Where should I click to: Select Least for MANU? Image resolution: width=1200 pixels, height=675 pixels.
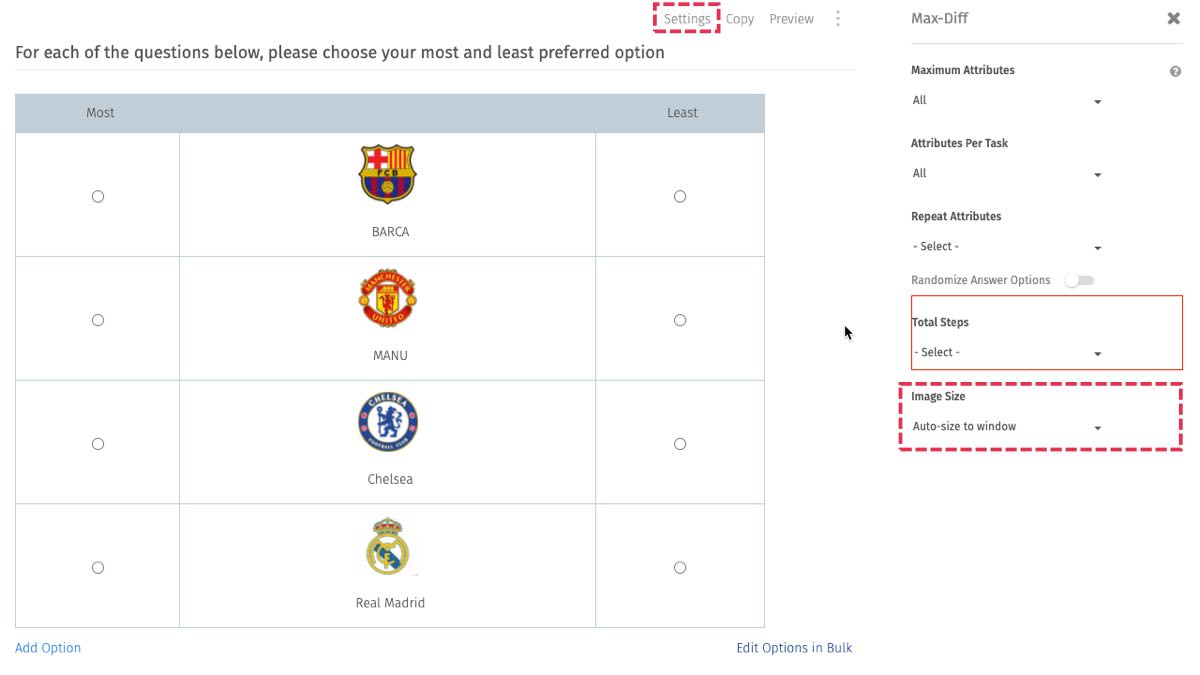pyautogui.click(x=680, y=320)
